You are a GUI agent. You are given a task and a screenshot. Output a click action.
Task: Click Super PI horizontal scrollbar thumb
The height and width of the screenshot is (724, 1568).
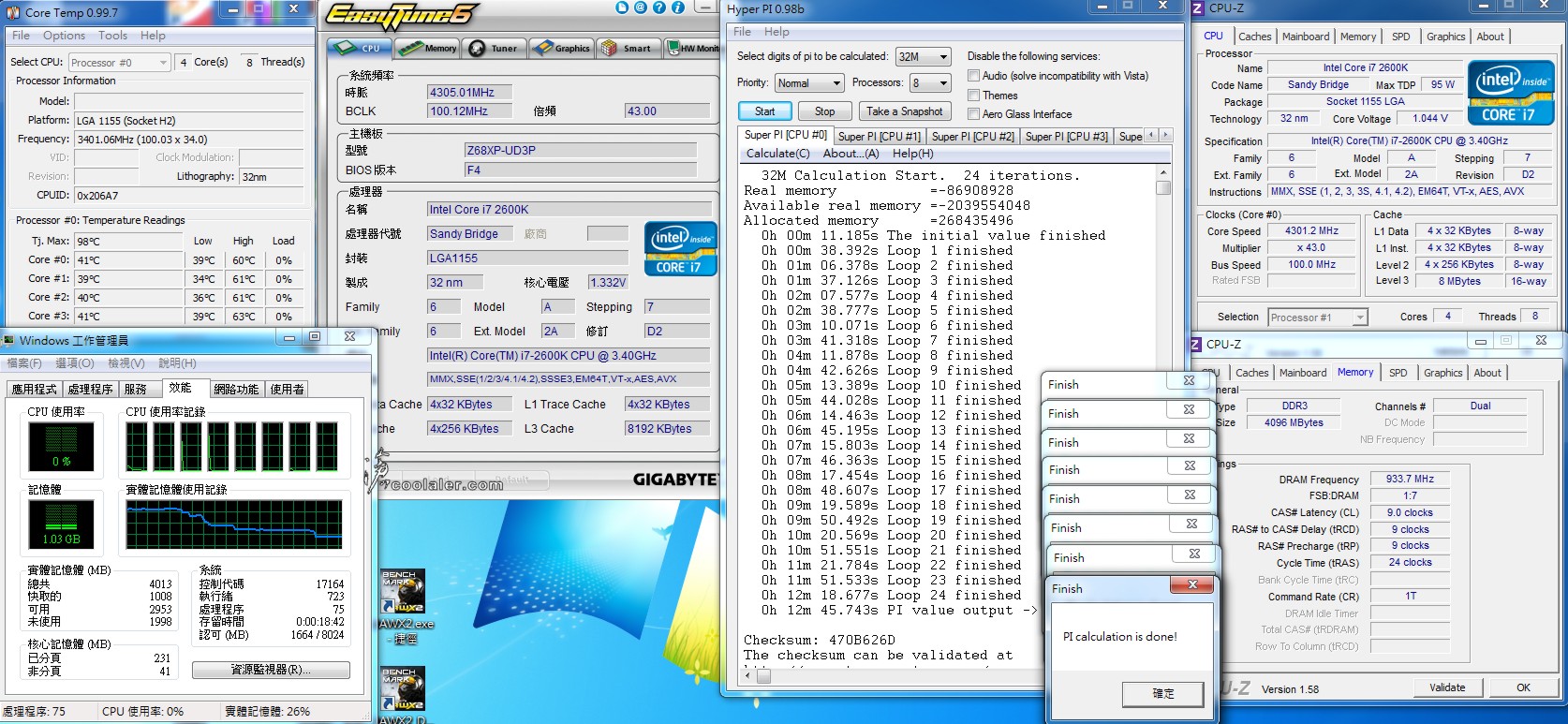[x=763, y=675]
